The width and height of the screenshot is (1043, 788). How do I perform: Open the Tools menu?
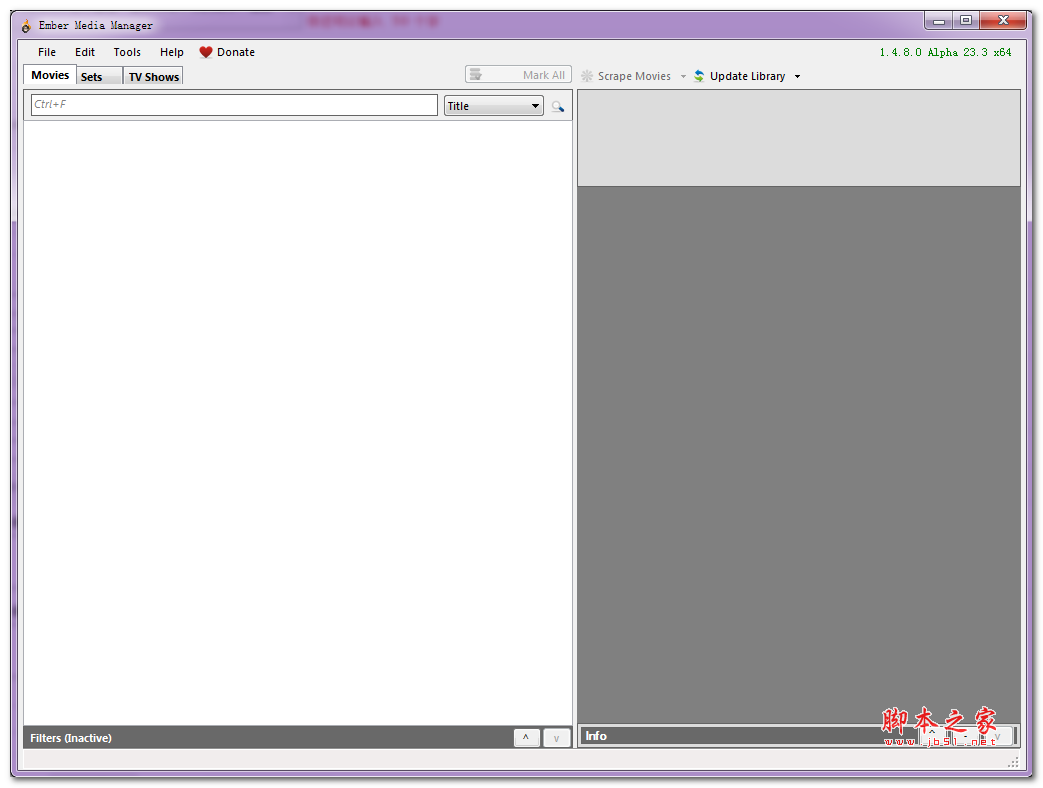[126, 52]
